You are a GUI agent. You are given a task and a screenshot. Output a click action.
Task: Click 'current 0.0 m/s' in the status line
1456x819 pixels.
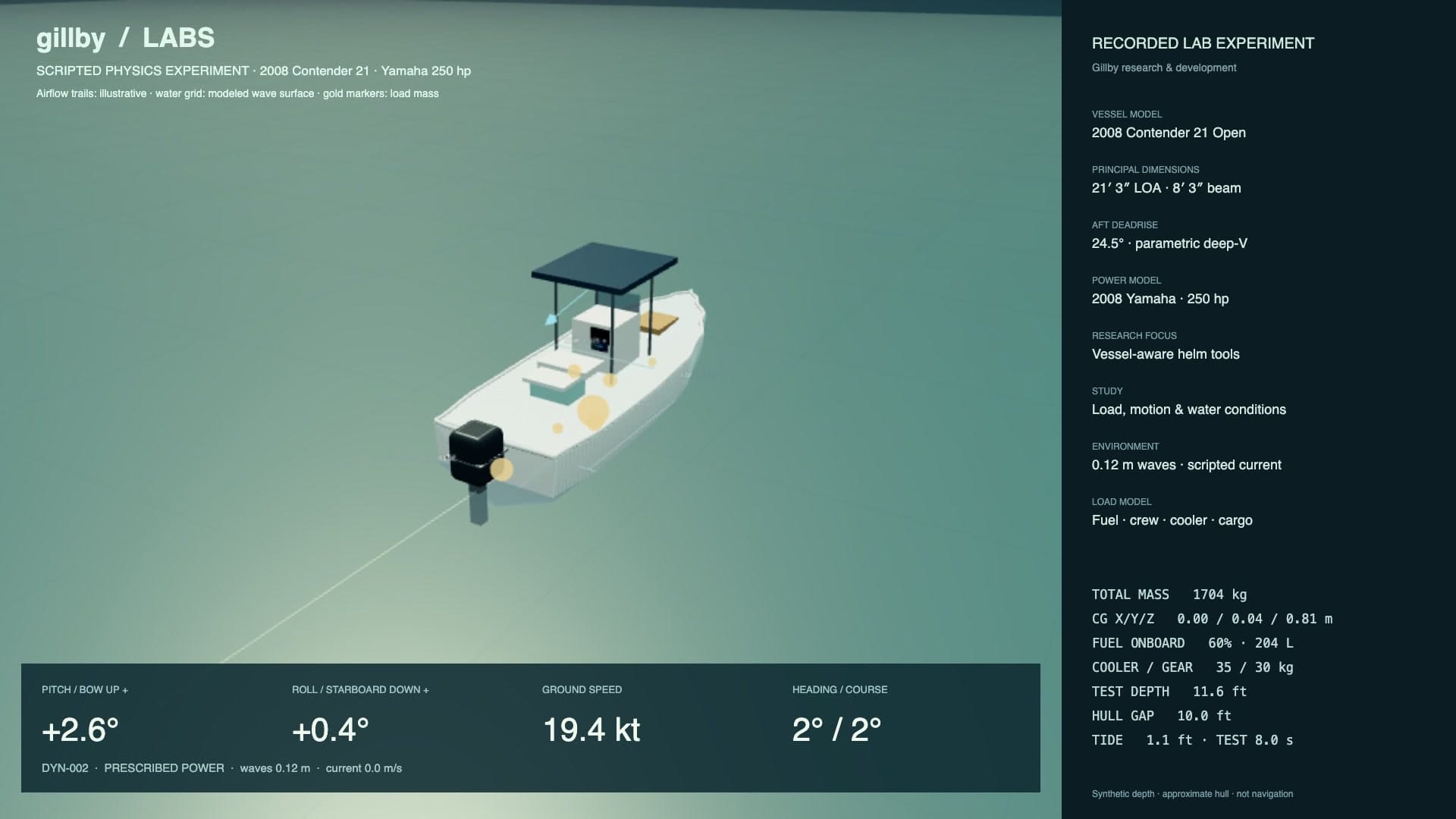click(x=364, y=768)
